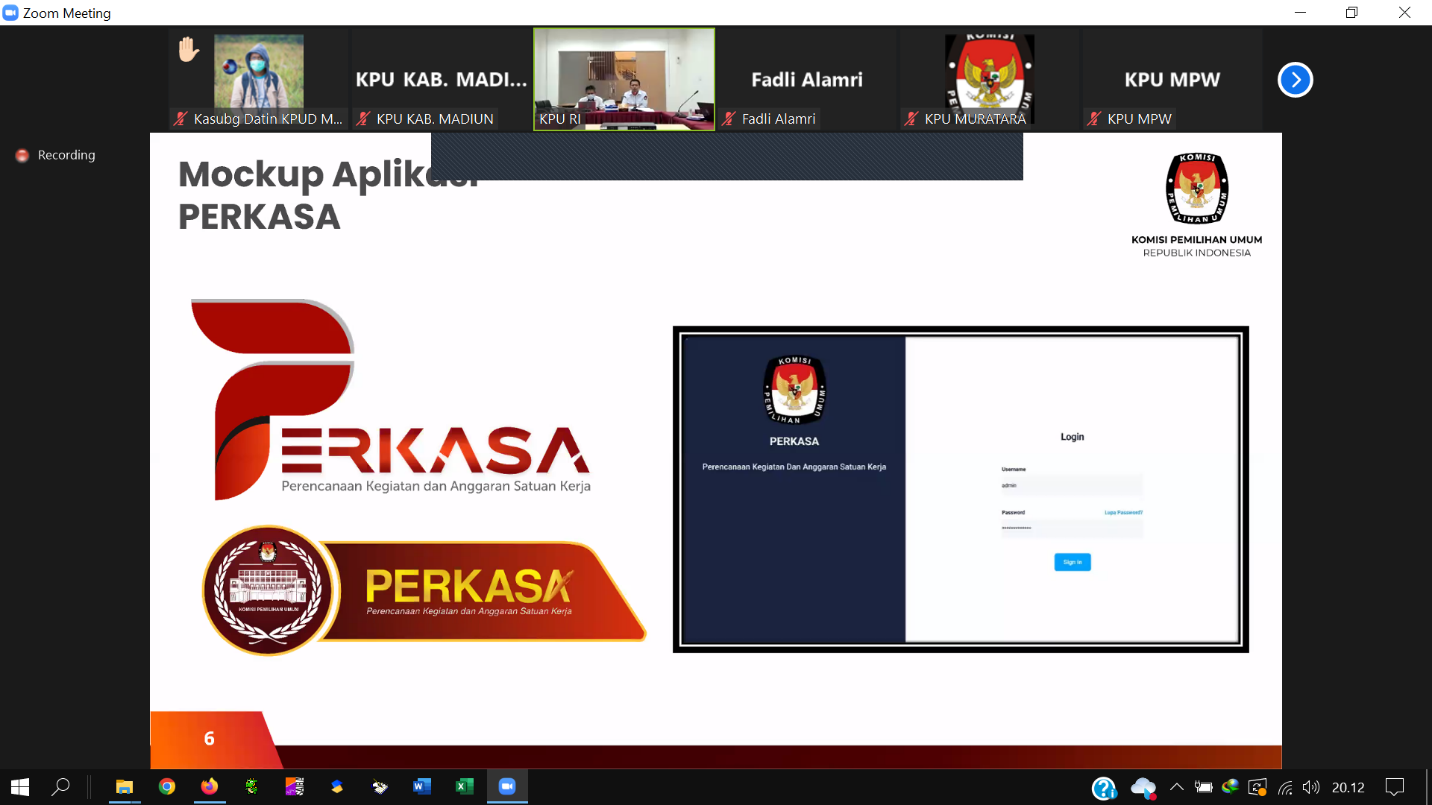This screenshot has width=1432, height=805.
Task: Open the volume control in system tray
Action: click(x=1311, y=787)
